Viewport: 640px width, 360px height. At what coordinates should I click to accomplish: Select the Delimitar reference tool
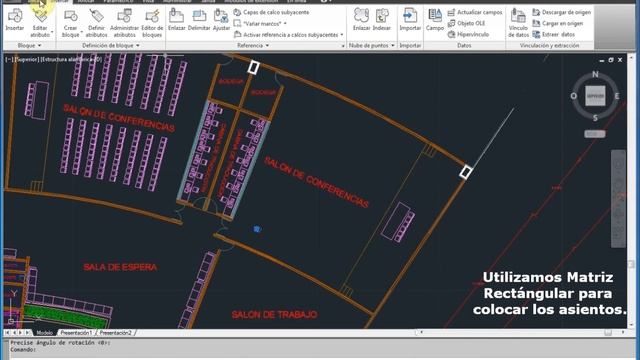(199, 16)
